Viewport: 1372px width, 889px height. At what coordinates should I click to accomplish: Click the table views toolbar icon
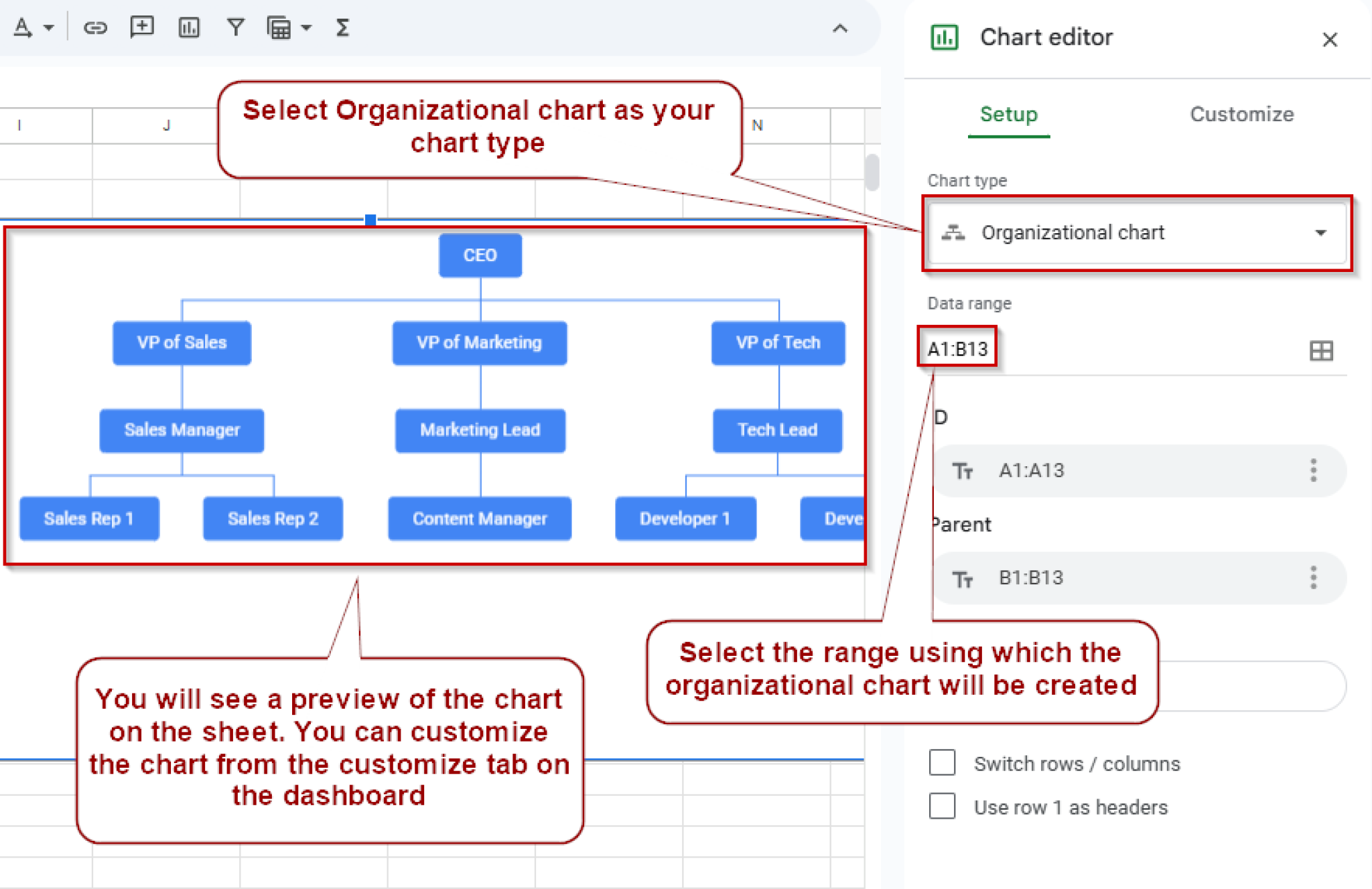click(x=280, y=27)
